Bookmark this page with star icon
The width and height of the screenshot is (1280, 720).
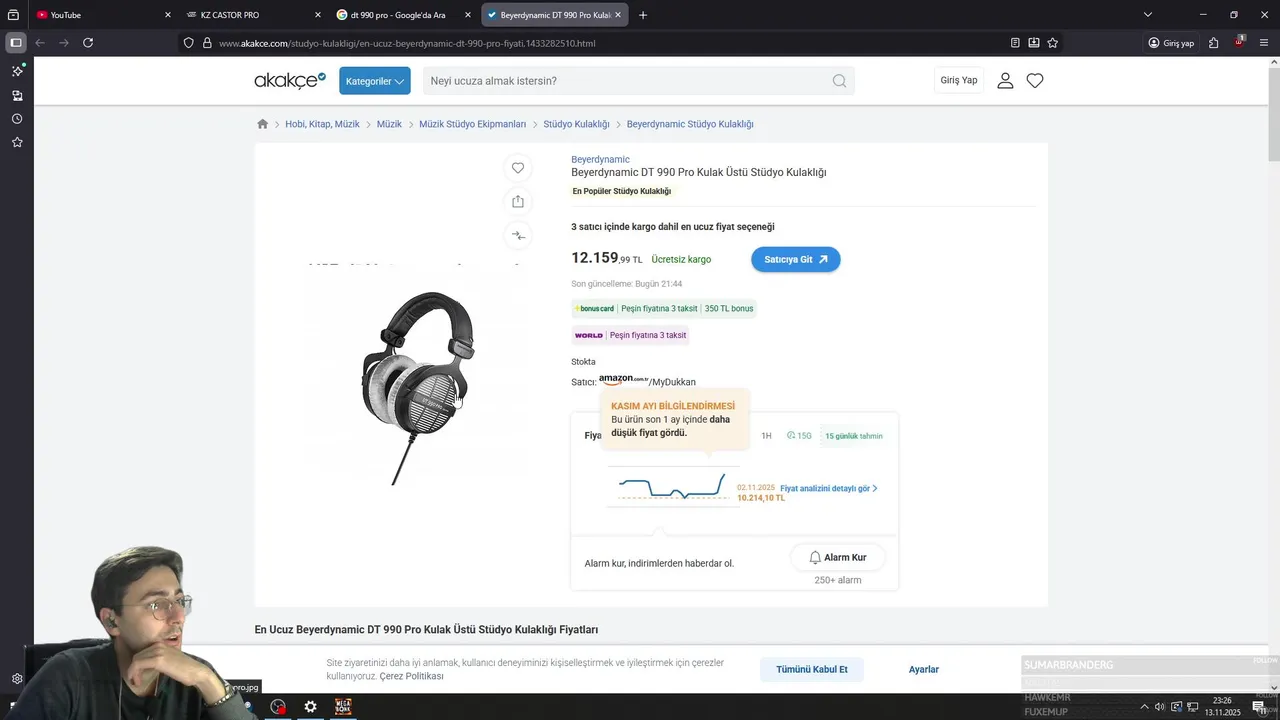pos(1053,43)
